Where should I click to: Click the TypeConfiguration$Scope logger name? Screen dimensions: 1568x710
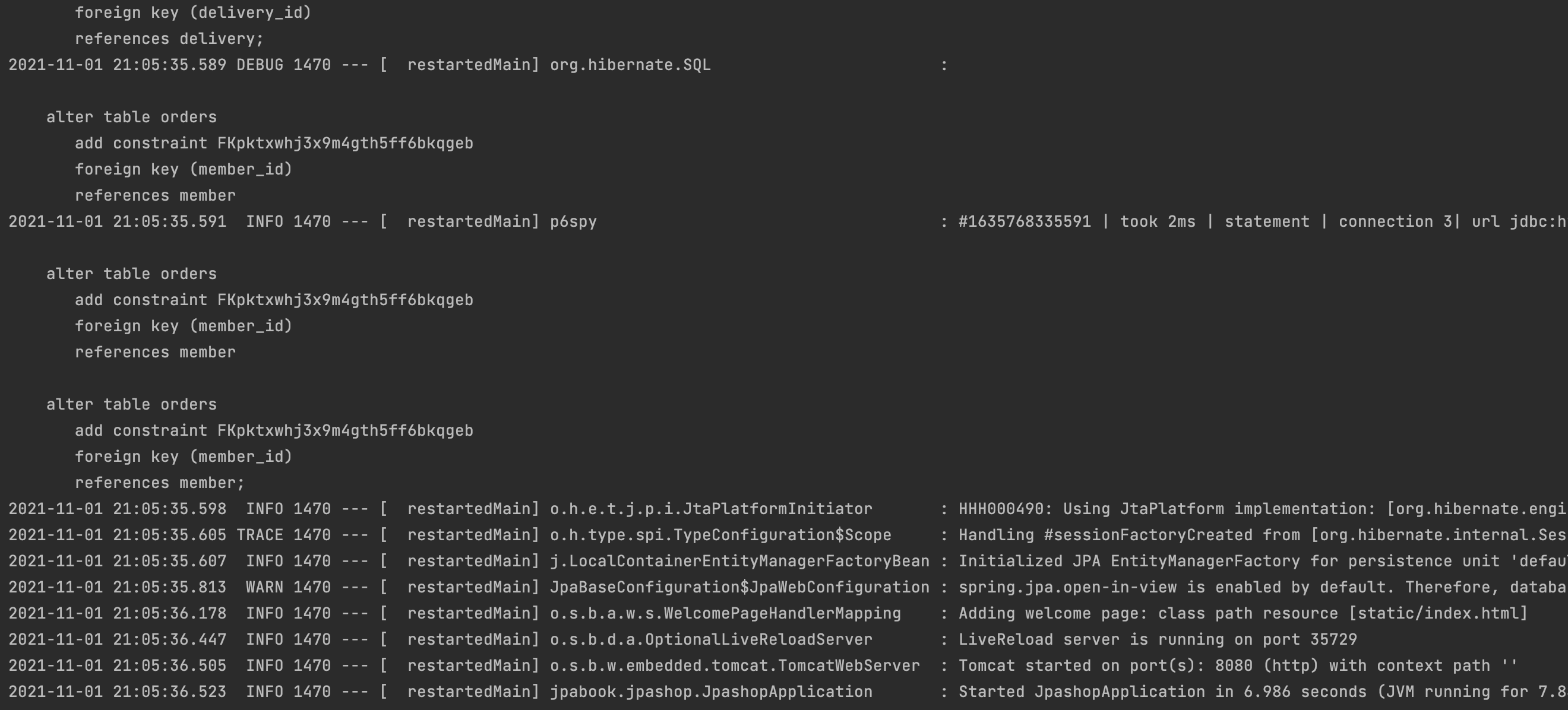click(x=720, y=535)
